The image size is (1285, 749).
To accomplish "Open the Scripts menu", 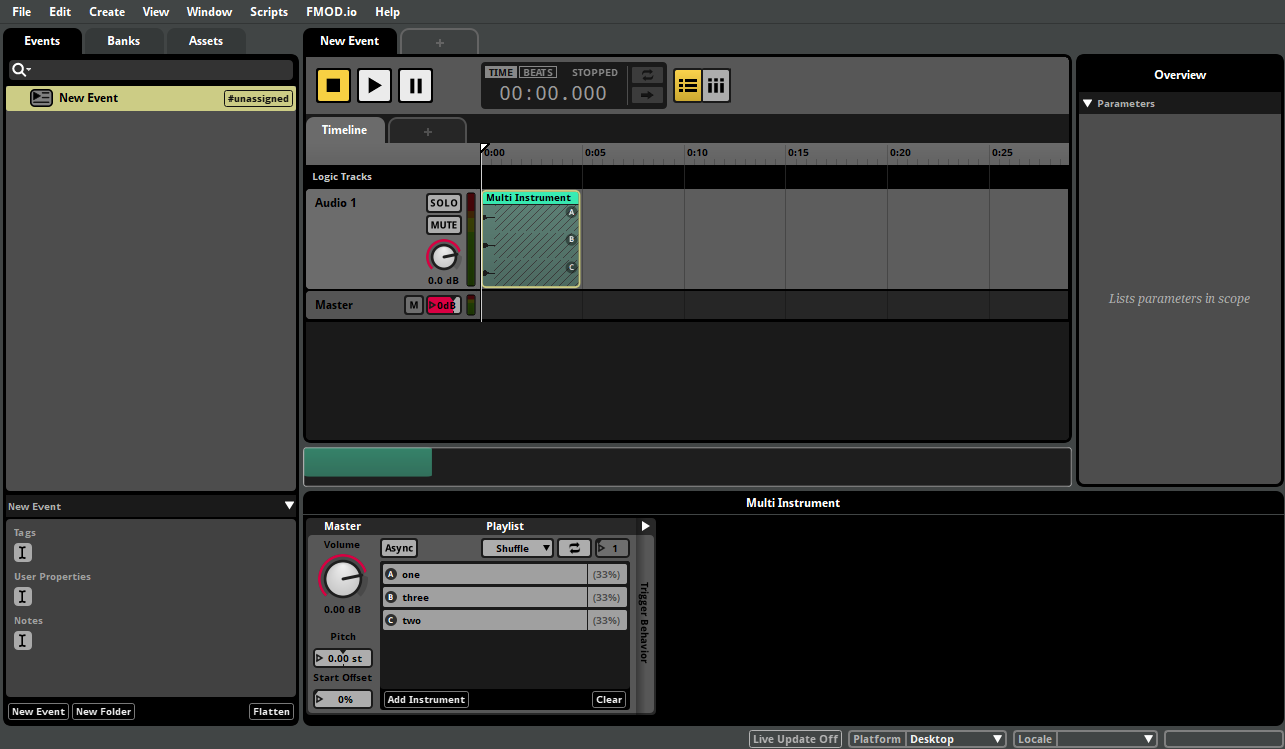I will pyautogui.click(x=268, y=11).
